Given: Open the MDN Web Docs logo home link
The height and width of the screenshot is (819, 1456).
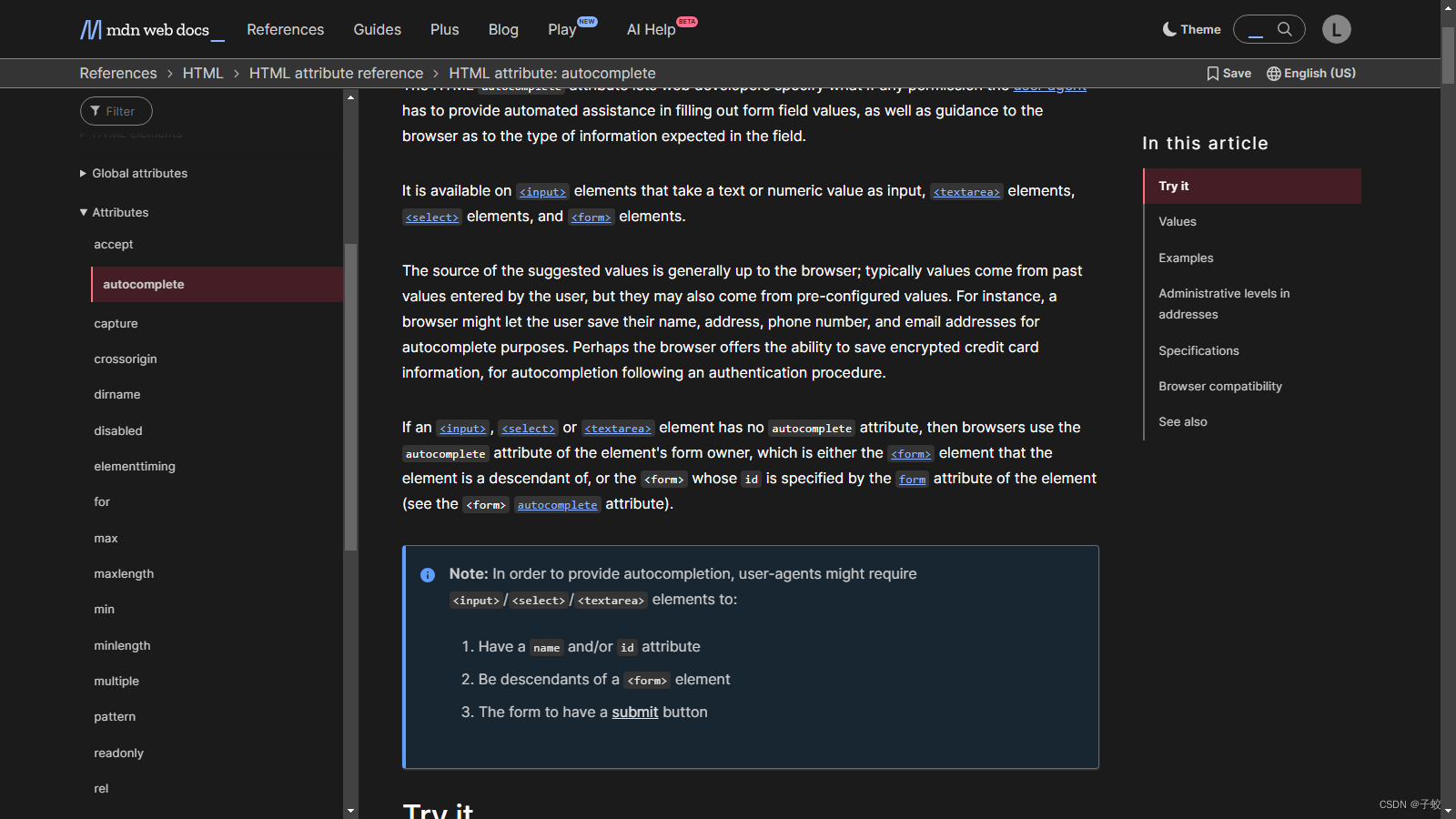Looking at the screenshot, I should tap(152, 30).
